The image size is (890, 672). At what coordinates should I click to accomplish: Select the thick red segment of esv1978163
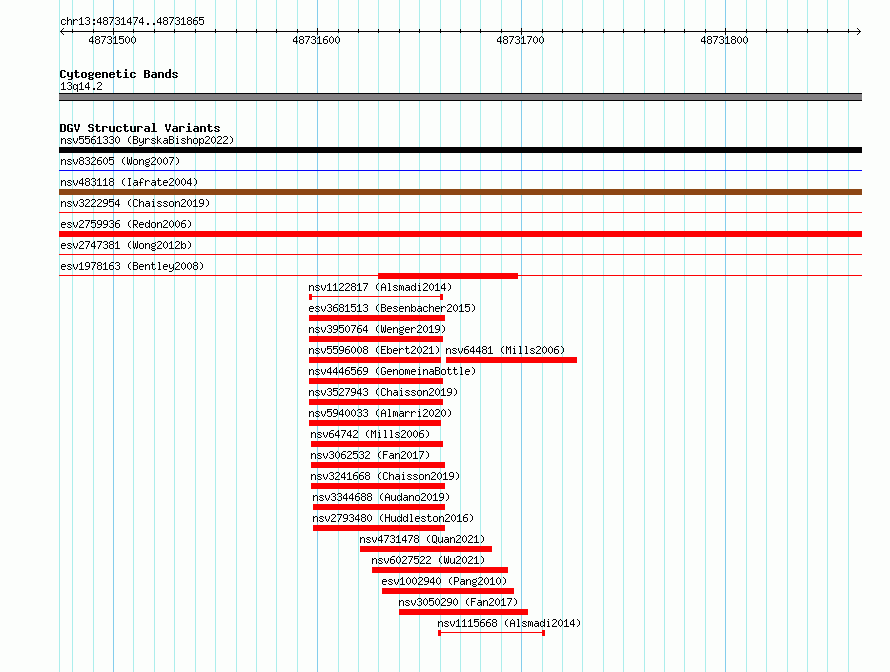448,276
